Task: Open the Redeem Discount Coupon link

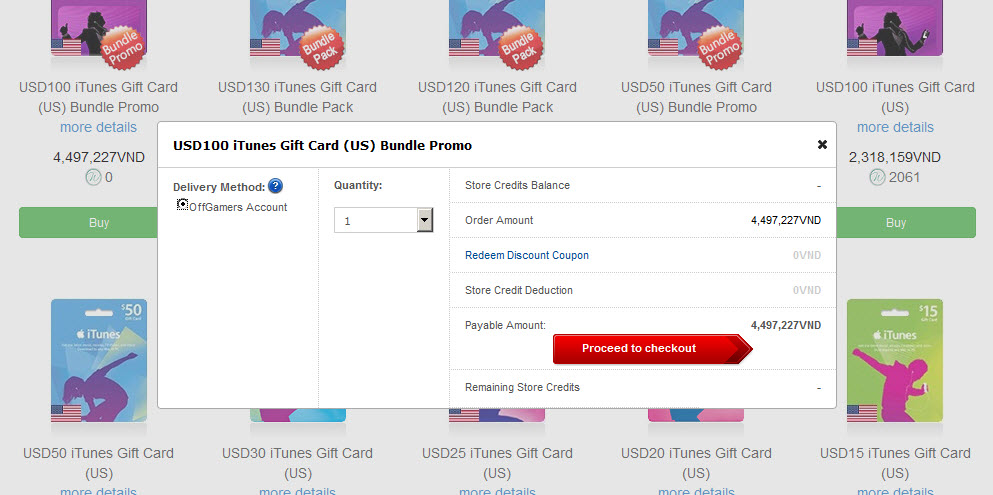Action: (527, 255)
